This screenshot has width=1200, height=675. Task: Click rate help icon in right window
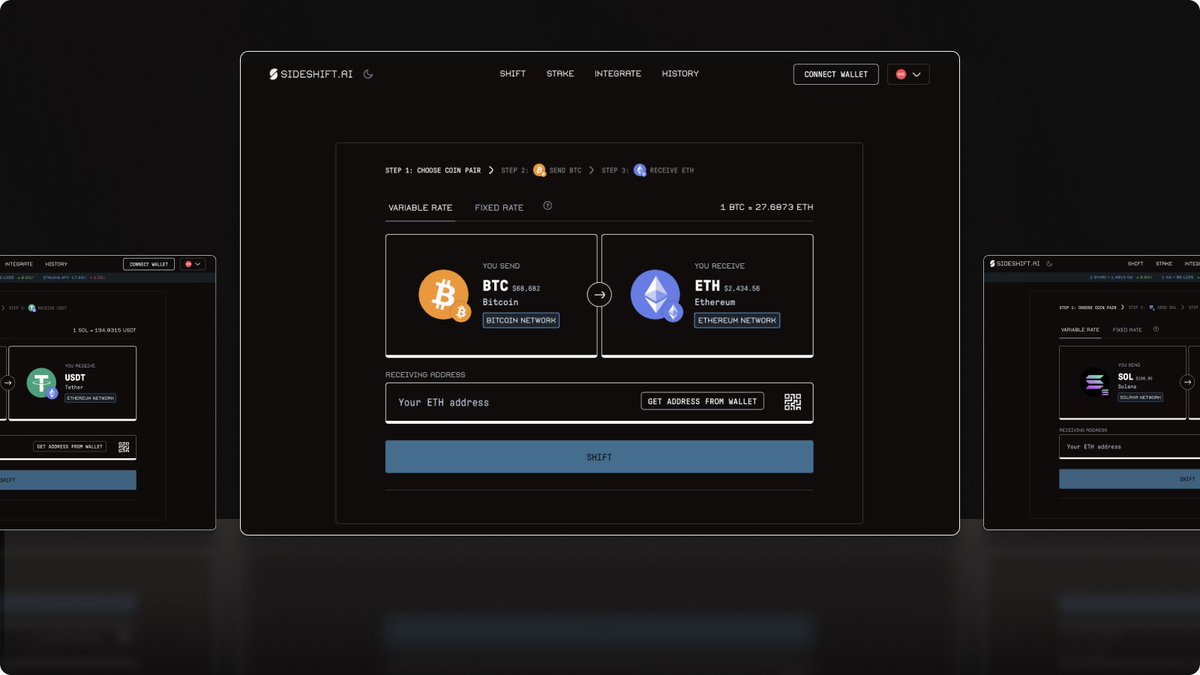tap(1156, 329)
